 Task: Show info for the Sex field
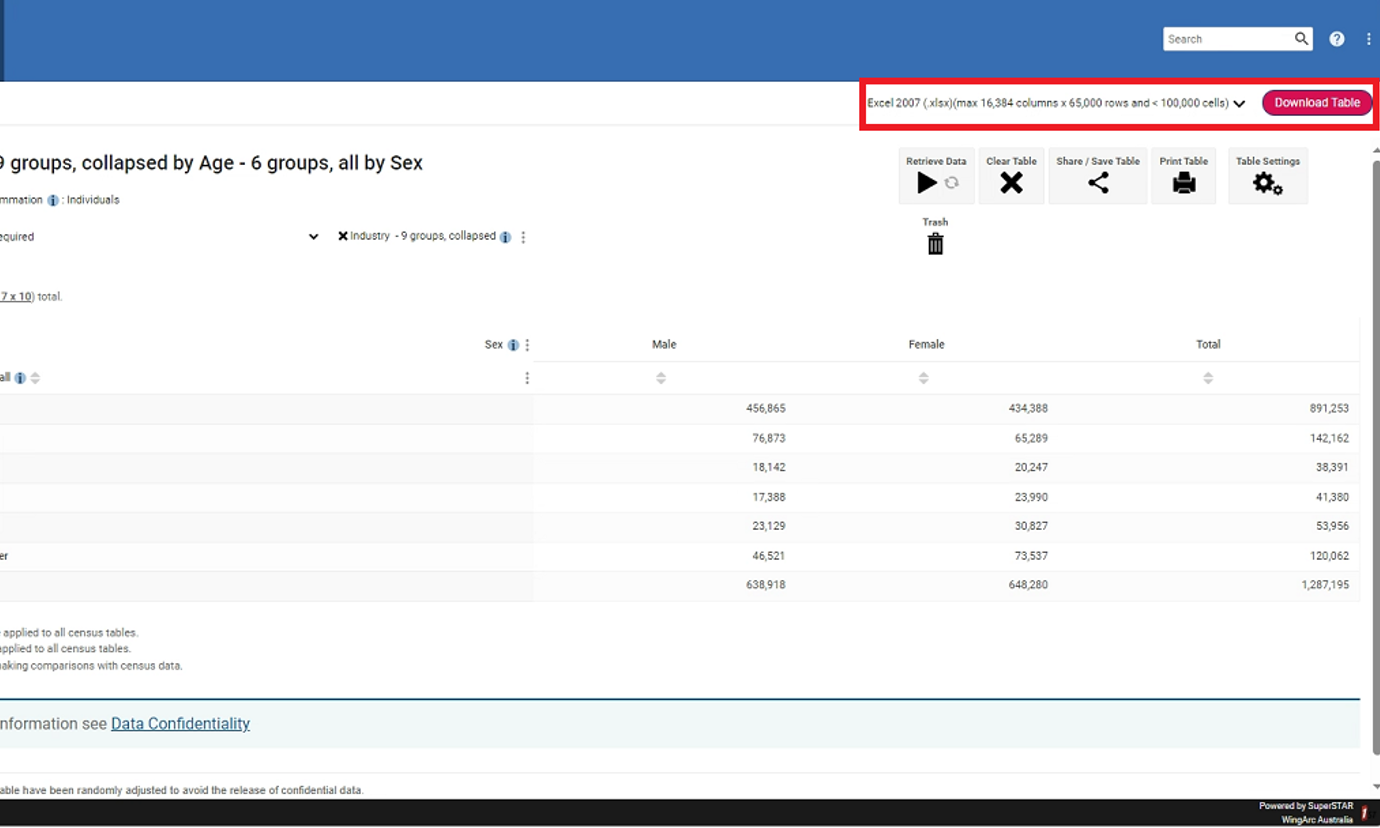coord(513,345)
